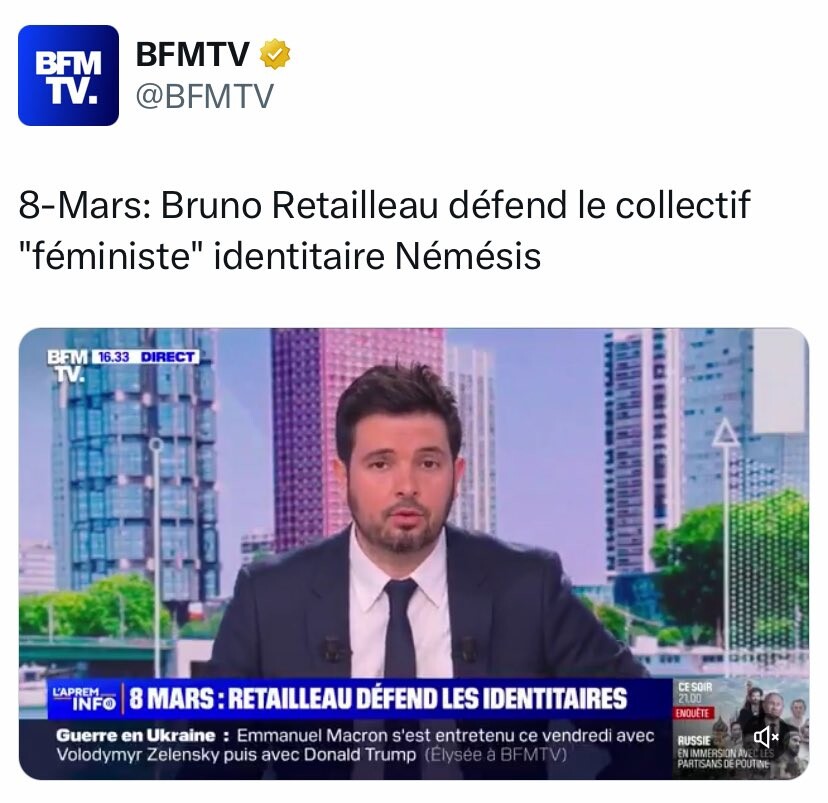Click the L'APREM INFO logo

tap(84, 698)
